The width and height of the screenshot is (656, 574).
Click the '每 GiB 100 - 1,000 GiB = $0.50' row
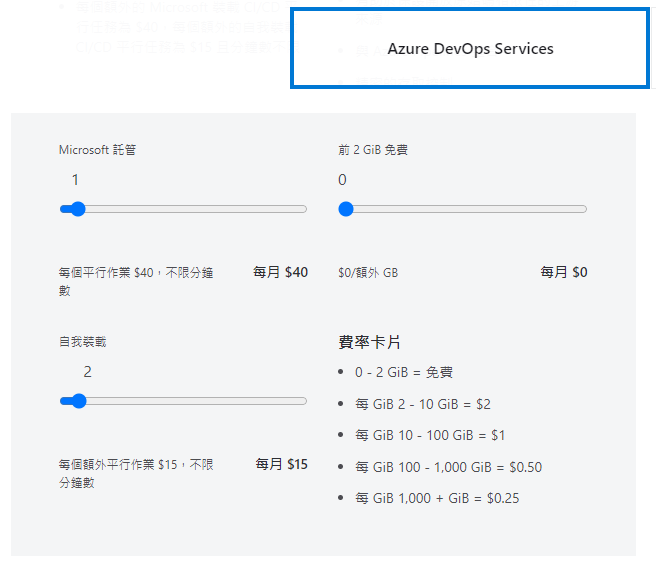tap(448, 467)
